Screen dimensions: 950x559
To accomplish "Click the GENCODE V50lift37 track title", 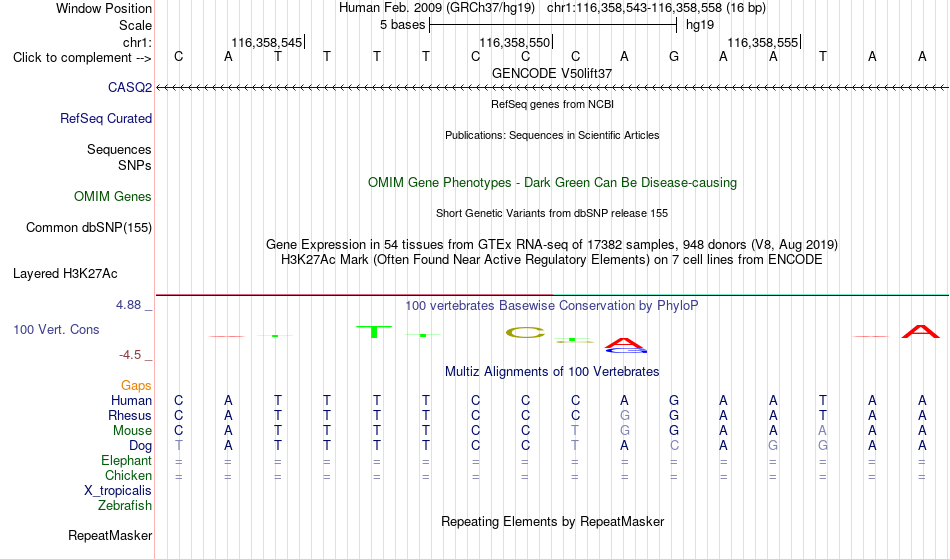I will [x=552, y=73].
